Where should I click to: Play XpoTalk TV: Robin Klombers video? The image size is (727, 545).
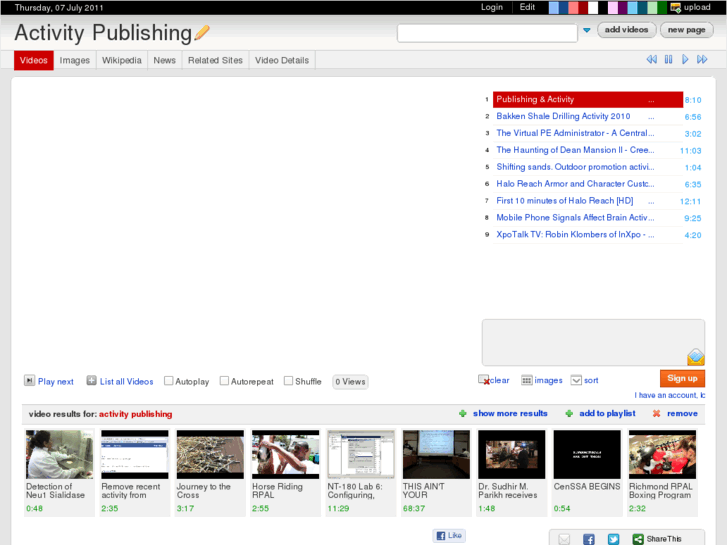(575, 234)
